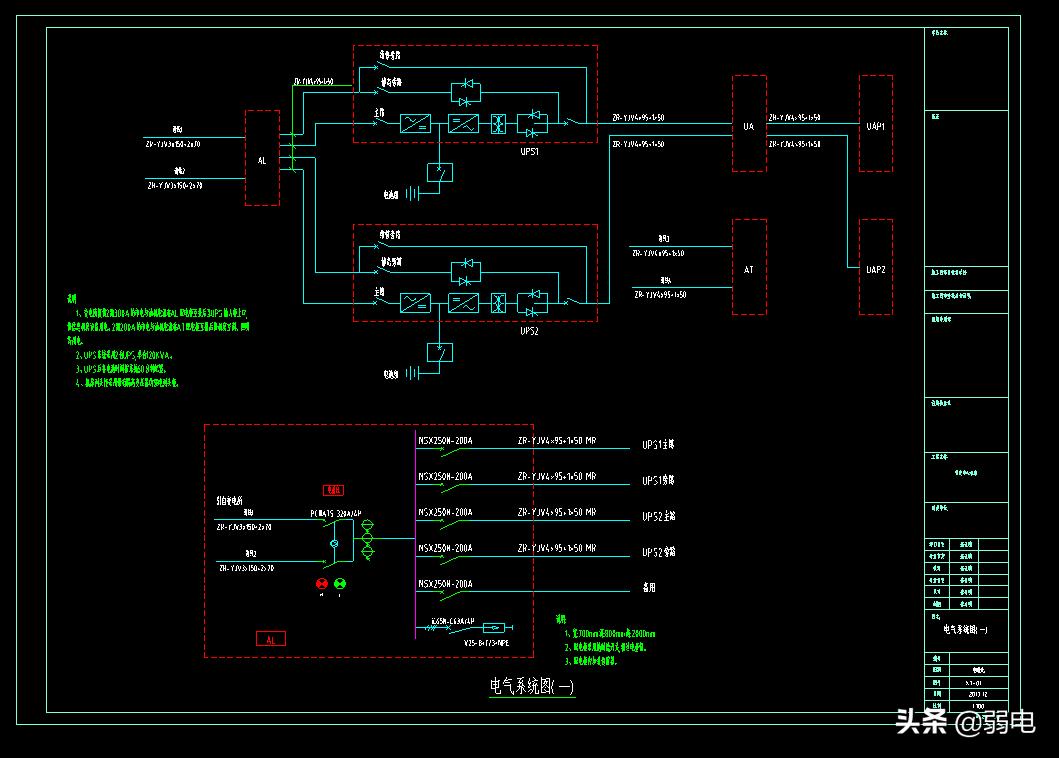Image resolution: width=1059 pixels, height=758 pixels.
Task: Click the red indicator lamp symbol
Action: tap(322, 583)
